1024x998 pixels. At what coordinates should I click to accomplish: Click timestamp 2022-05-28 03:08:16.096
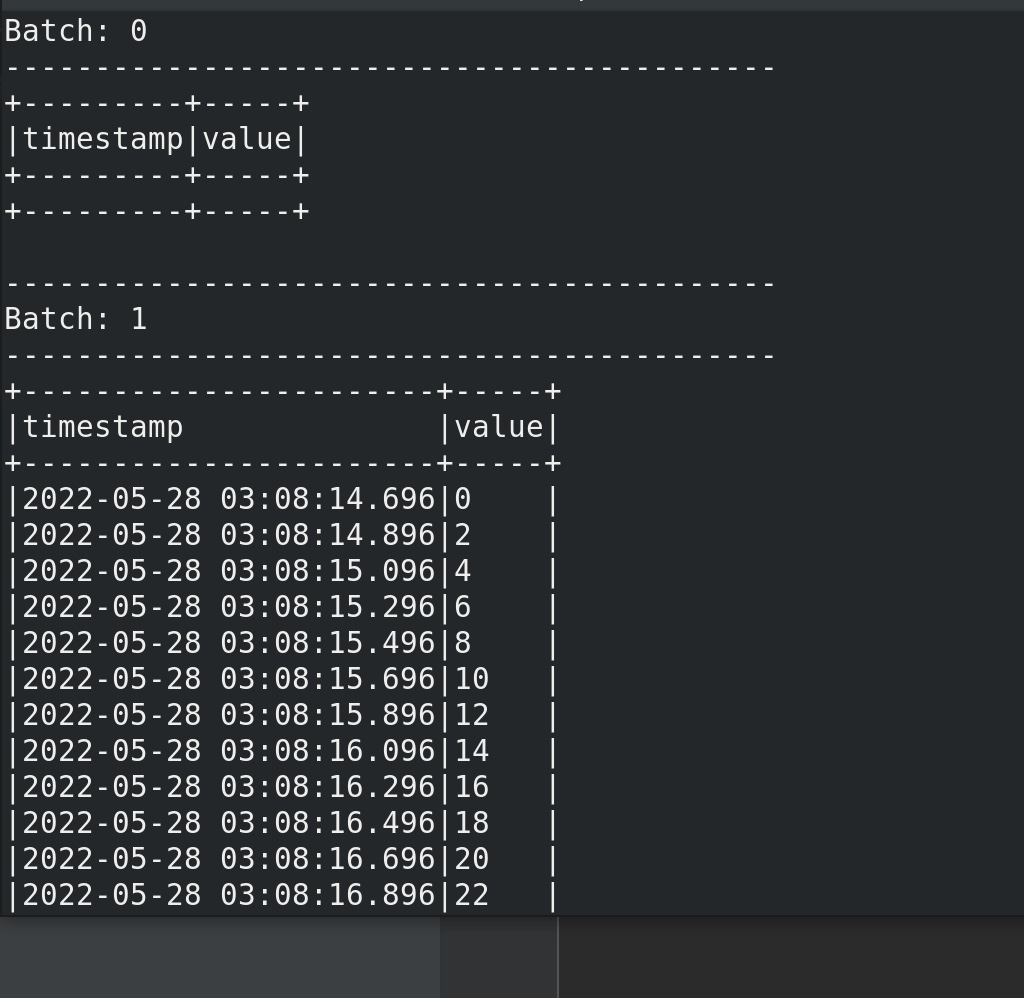(x=229, y=751)
